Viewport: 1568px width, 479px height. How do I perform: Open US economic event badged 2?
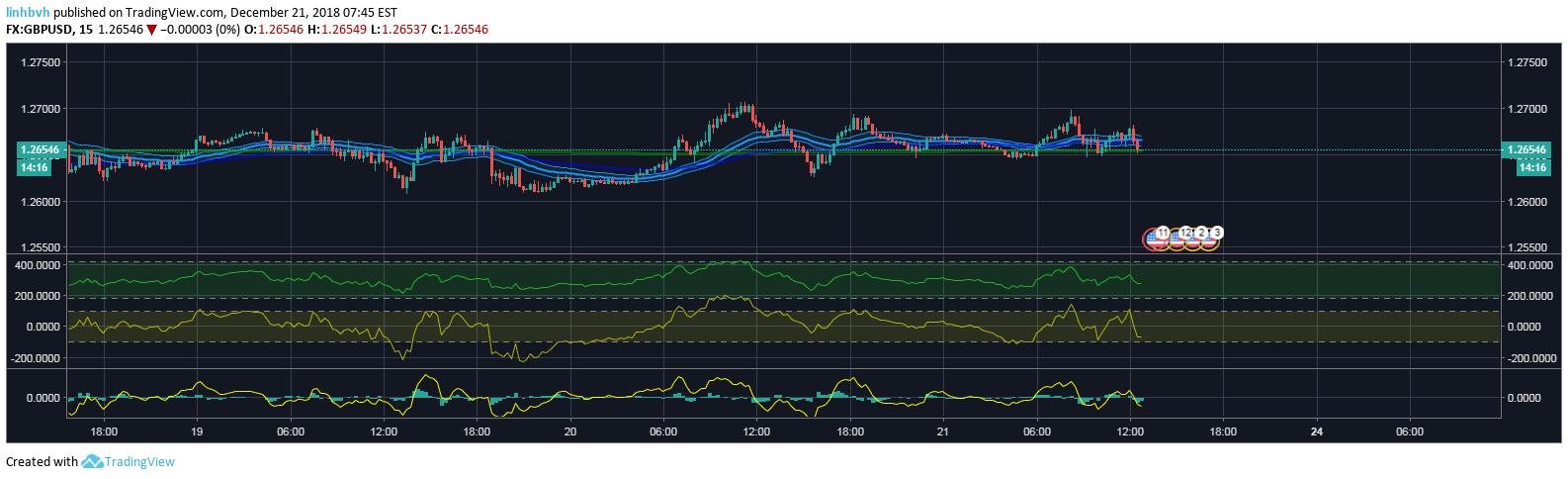click(x=1193, y=239)
